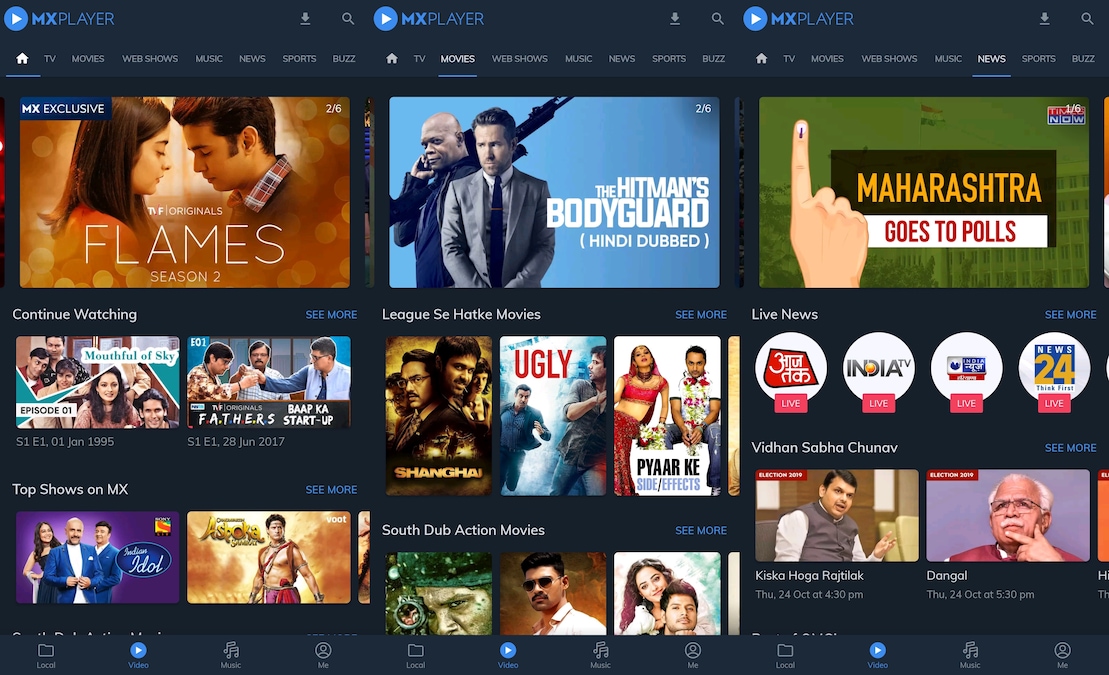Open the Flames Season 2 banner
Screen dimensions: 1109x675
[x=185, y=192]
